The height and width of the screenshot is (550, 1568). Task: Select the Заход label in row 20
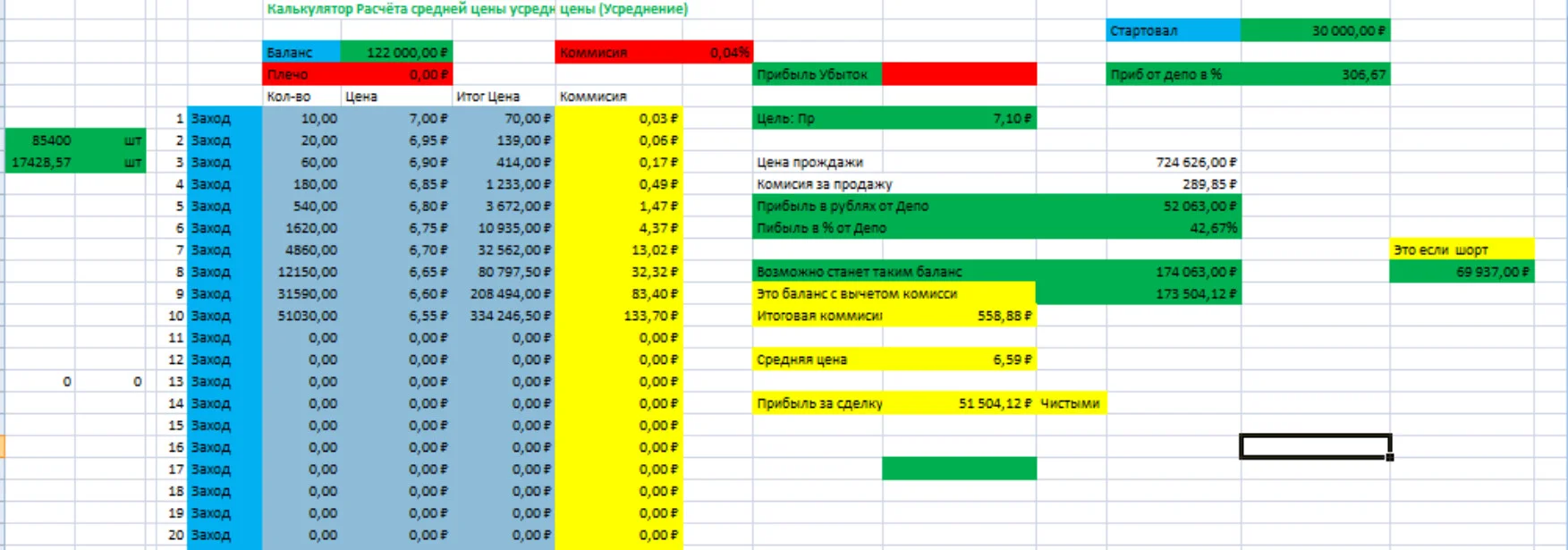(x=225, y=535)
